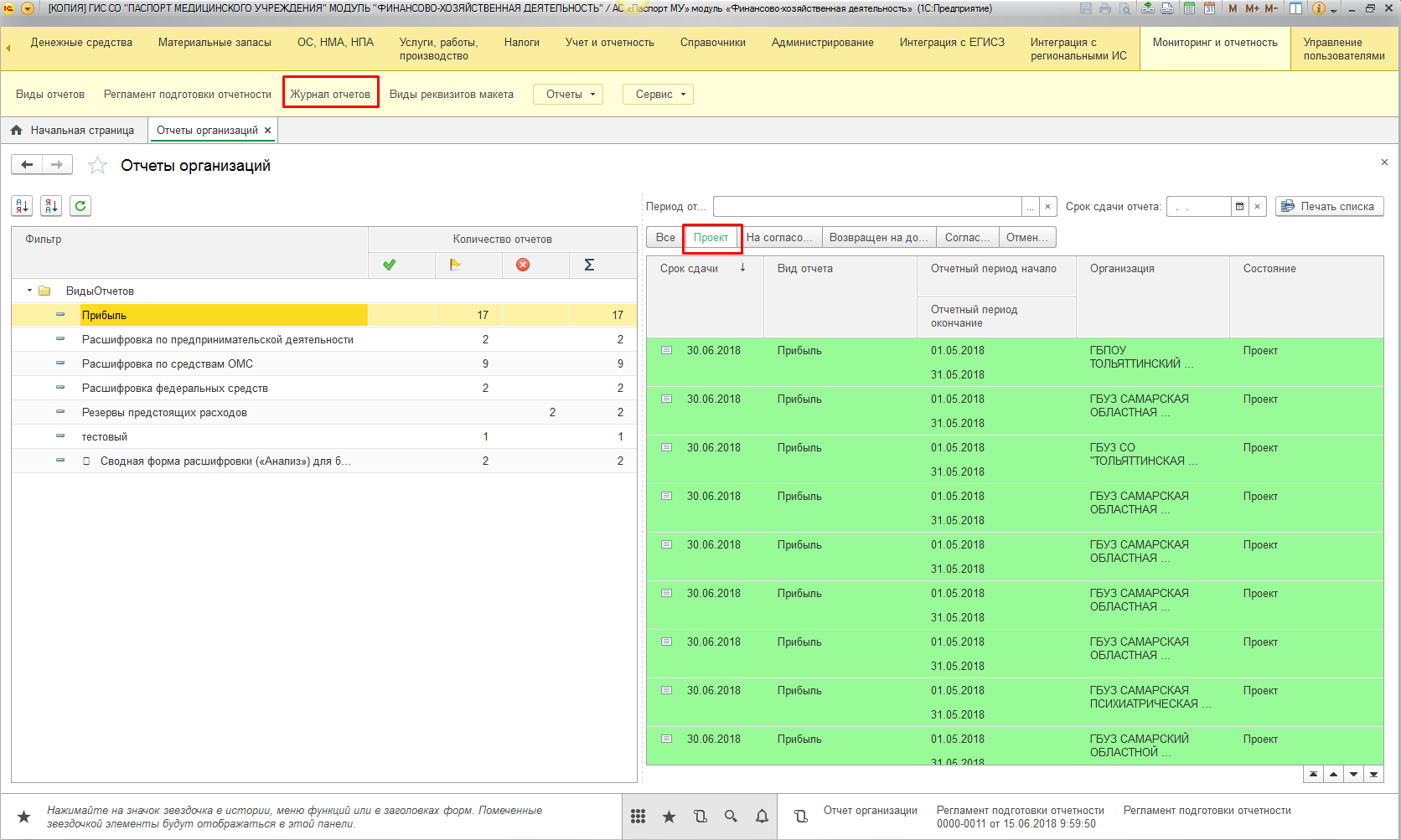
Task: Sort the filter list in ascending order
Action: [x=22, y=206]
